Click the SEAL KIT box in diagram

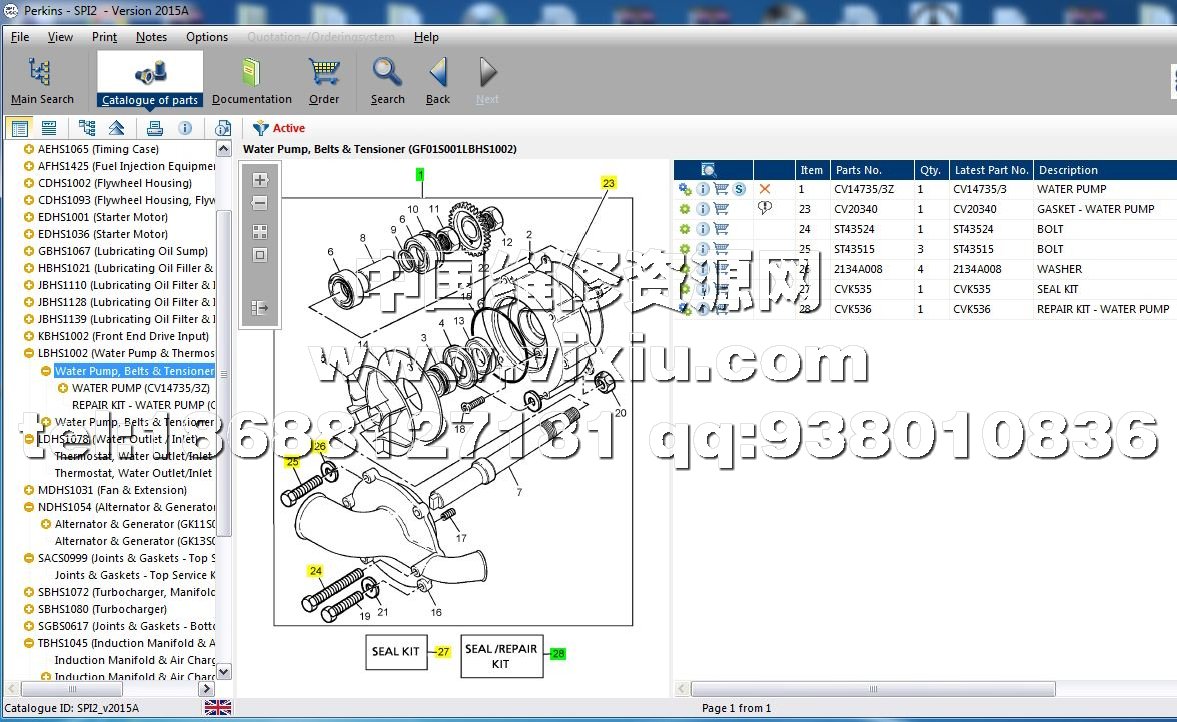click(396, 652)
